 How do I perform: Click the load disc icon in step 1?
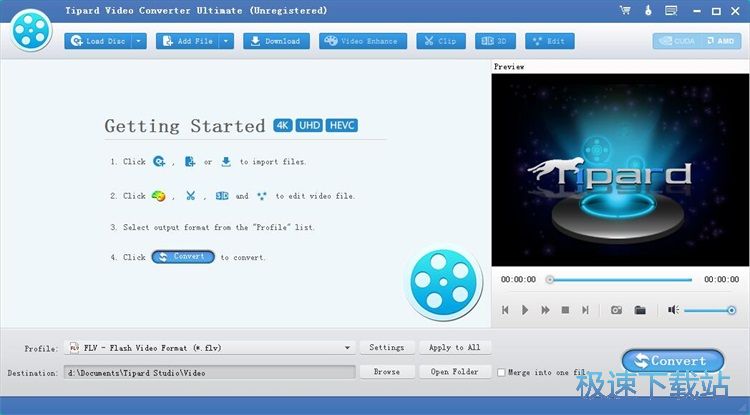(159, 162)
